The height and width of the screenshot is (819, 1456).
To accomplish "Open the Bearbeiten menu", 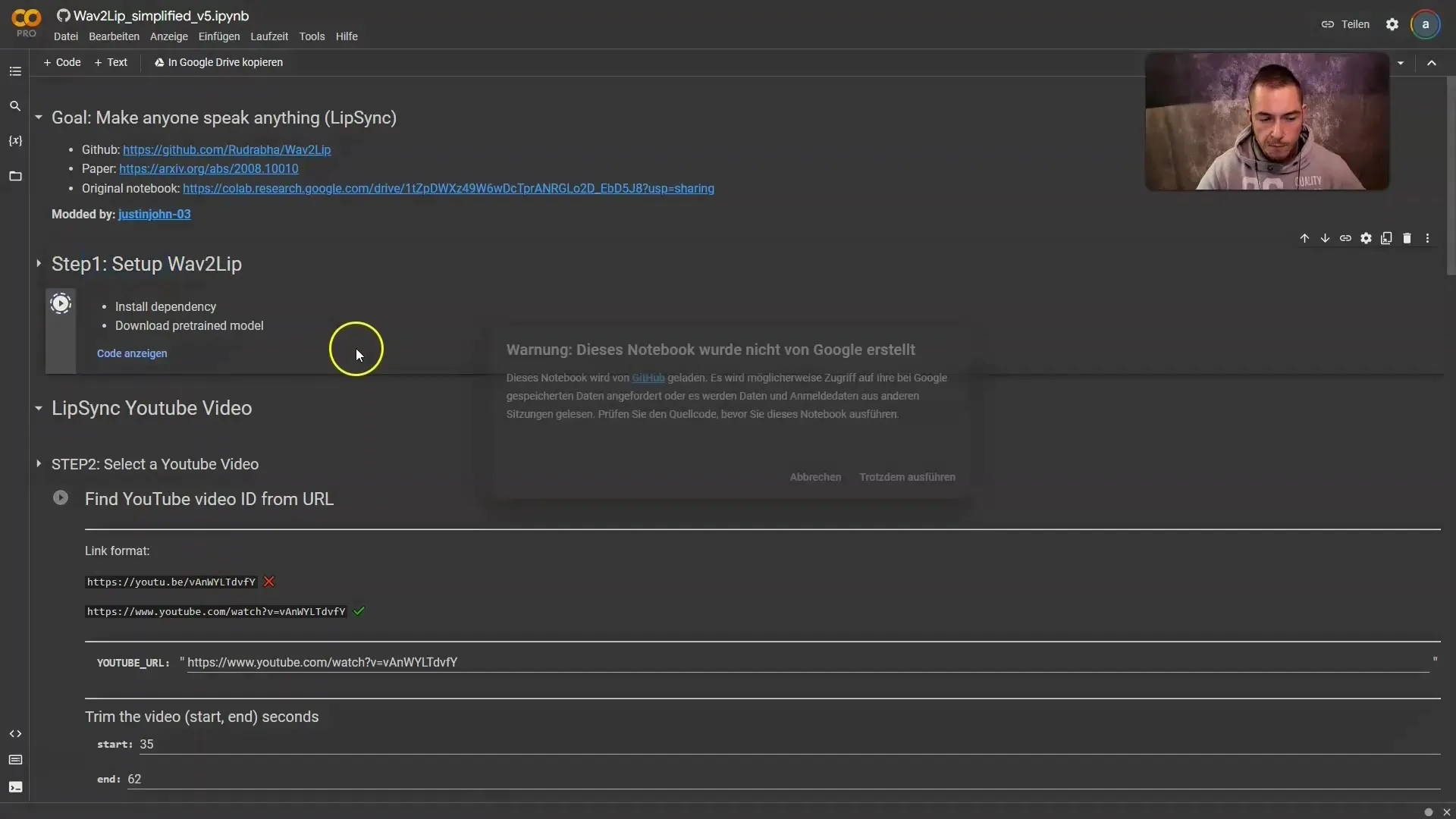I will point(114,36).
